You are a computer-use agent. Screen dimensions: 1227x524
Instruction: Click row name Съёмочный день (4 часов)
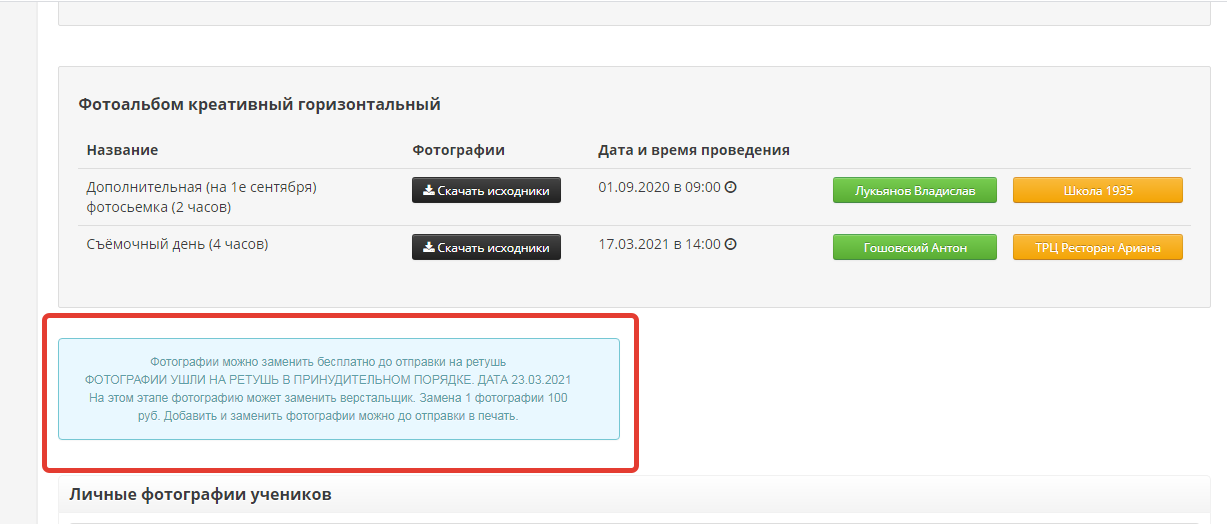[x=177, y=244]
